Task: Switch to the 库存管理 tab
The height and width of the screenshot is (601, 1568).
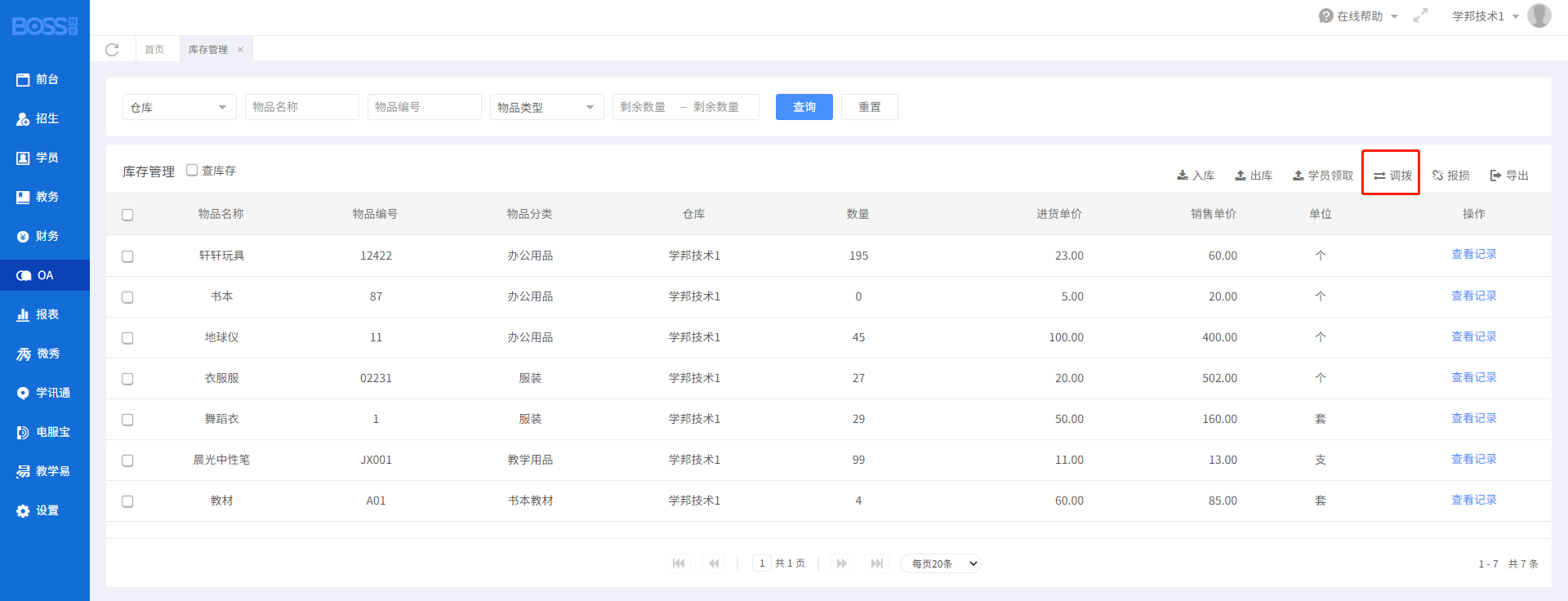Action: pos(208,50)
